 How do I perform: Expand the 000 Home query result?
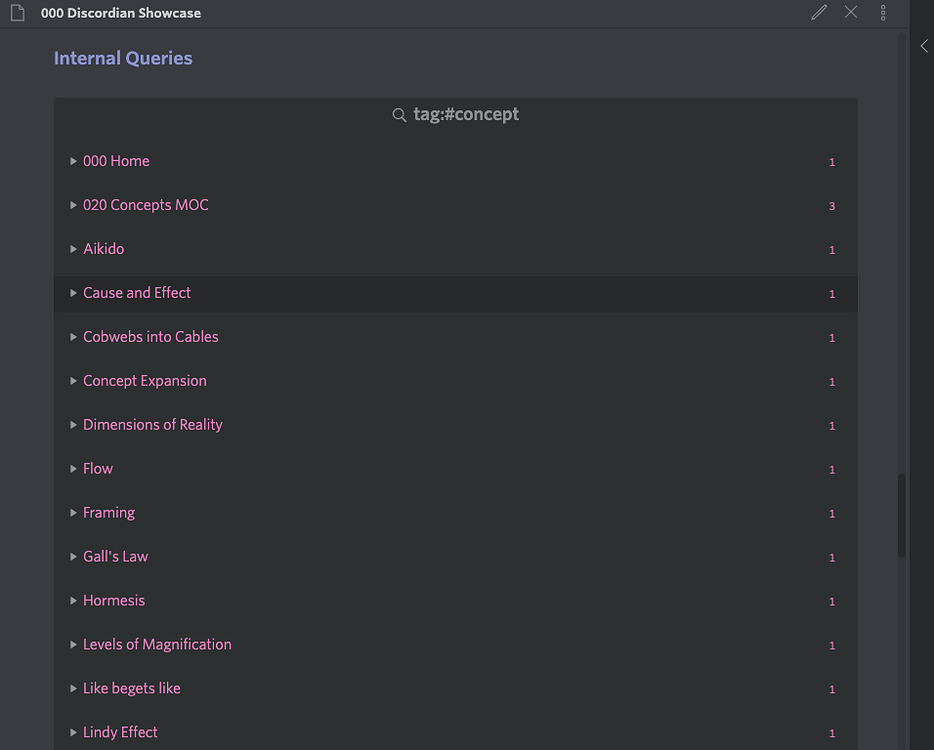[x=73, y=161]
